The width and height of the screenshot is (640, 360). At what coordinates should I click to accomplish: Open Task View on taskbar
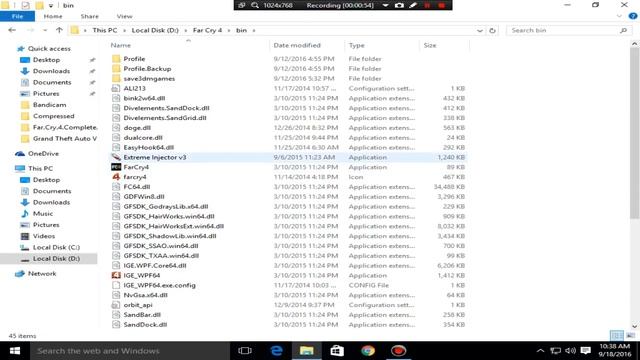(x=245, y=351)
